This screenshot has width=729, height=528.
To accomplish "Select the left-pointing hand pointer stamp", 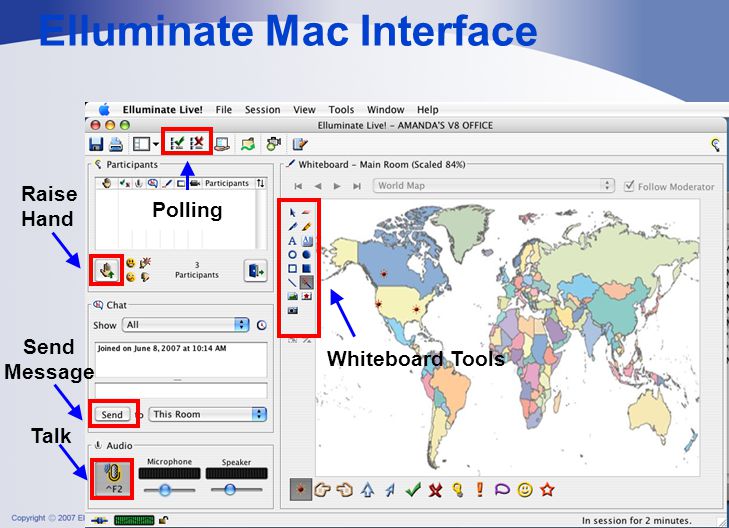I will tap(345, 489).
